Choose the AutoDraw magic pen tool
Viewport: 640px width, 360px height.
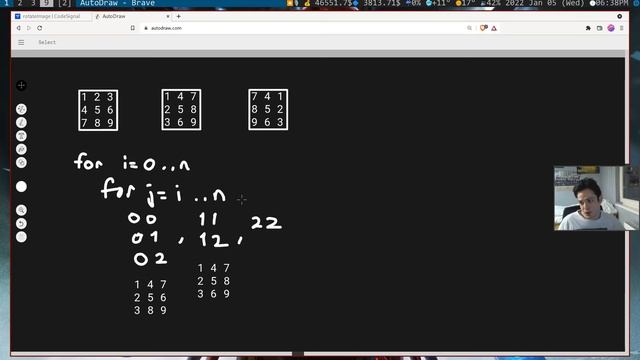tap(21, 109)
